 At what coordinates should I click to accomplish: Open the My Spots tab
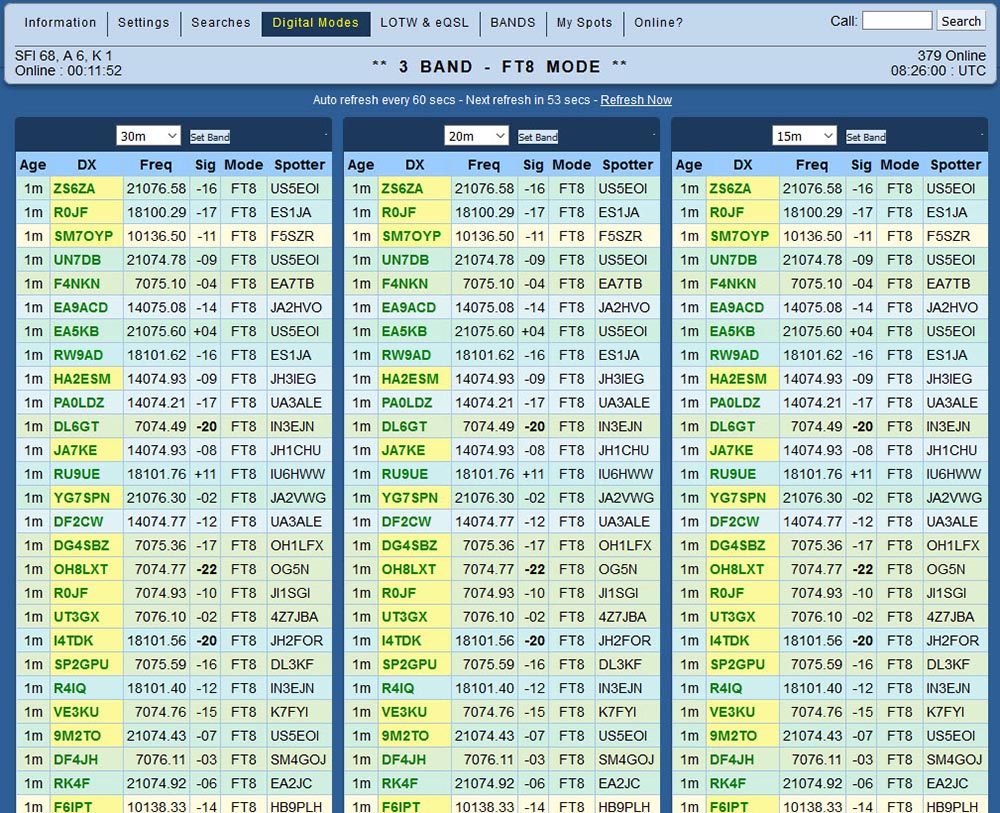pos(584,23)
